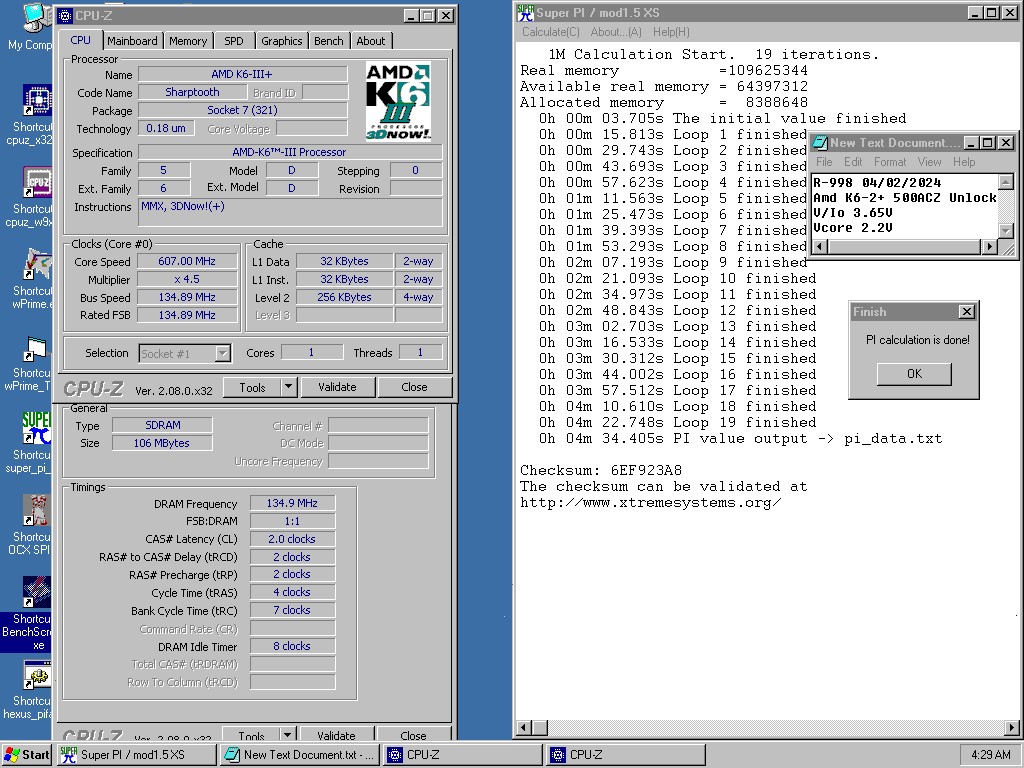The height and width of the screenshot is (768, 1024).
Task: Expand the Tools dropdown arrow in CPU-Z
Action: click(x=289, y=387)
